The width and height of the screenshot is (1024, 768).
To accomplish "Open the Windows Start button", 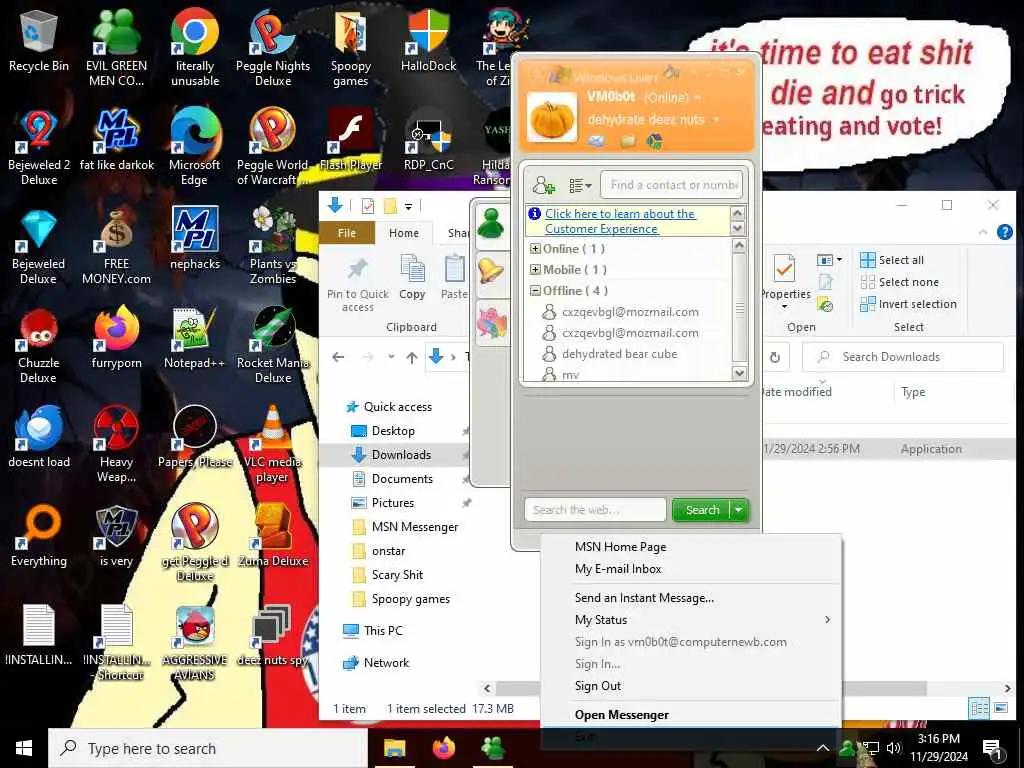I will 24,748.
